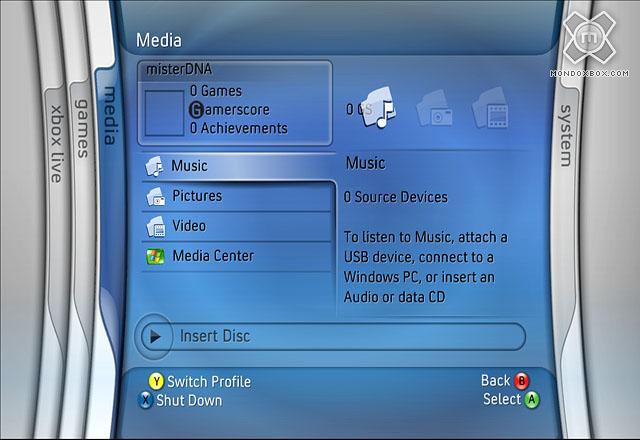Image resolution: width=640 pixels, height=440 pixels.
Task: Open the system blade
Action: pyautogui.click(x=565, y=135)
